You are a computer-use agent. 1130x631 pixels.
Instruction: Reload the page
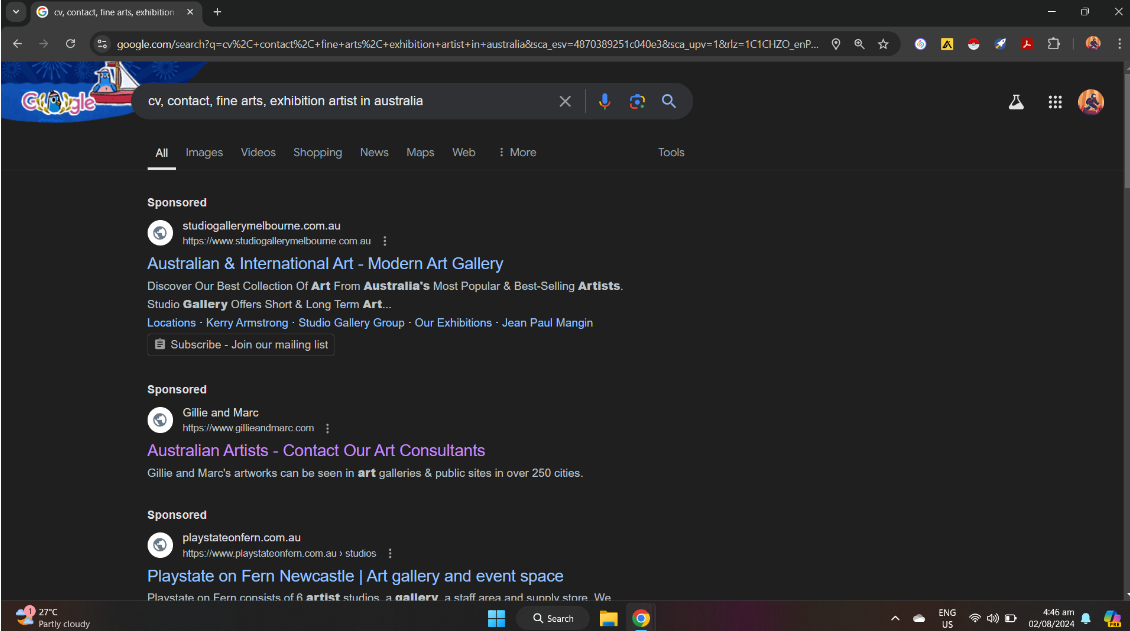tap(70, 44)
